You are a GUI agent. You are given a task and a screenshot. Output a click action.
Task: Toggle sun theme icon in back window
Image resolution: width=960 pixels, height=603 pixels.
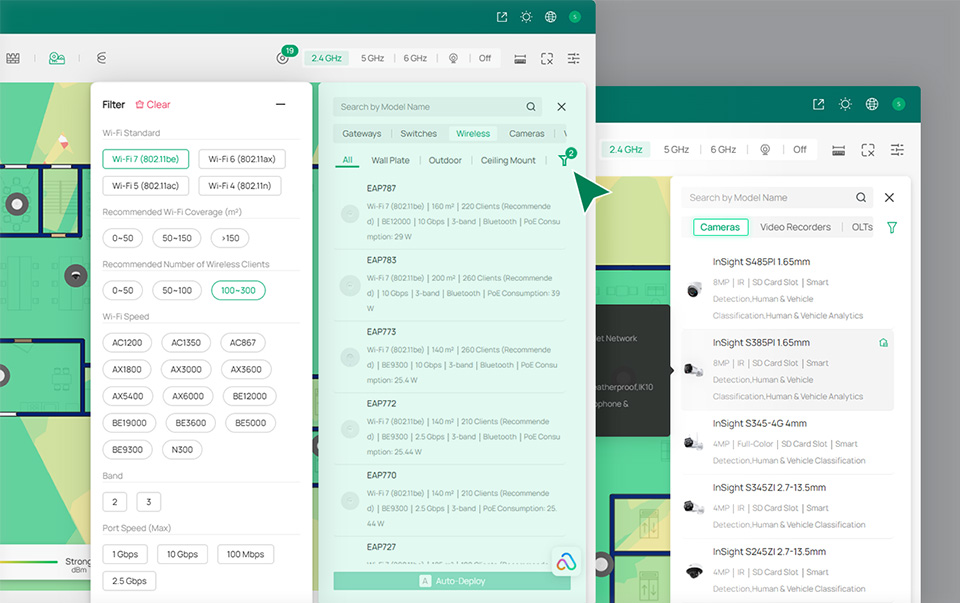click(846, 104)
